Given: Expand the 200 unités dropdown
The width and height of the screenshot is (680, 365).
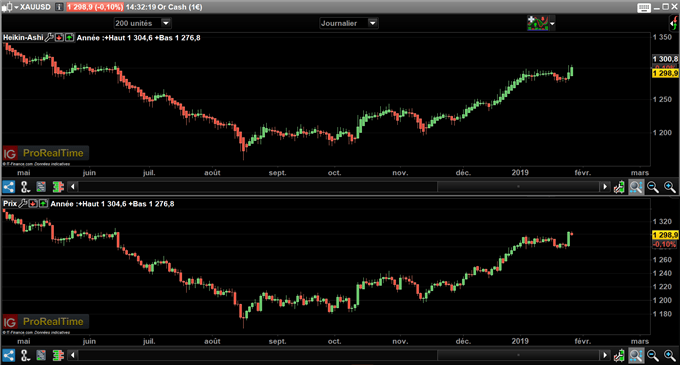Looking at the screenshot, I should click(x=166, y=23).
